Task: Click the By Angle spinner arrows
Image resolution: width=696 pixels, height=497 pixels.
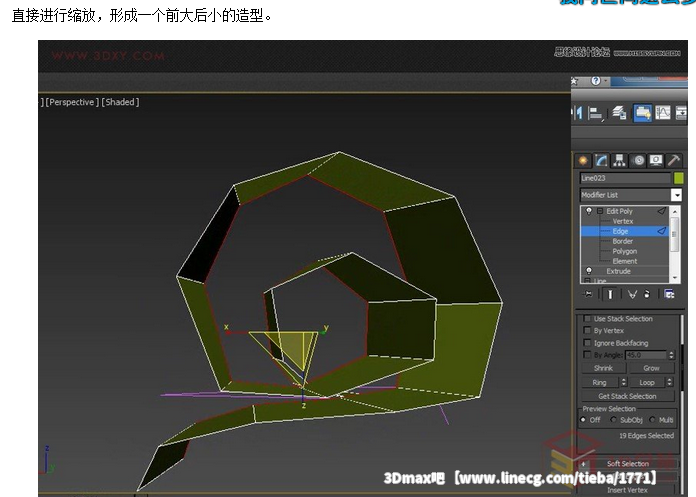Action: tap(671, 355)
